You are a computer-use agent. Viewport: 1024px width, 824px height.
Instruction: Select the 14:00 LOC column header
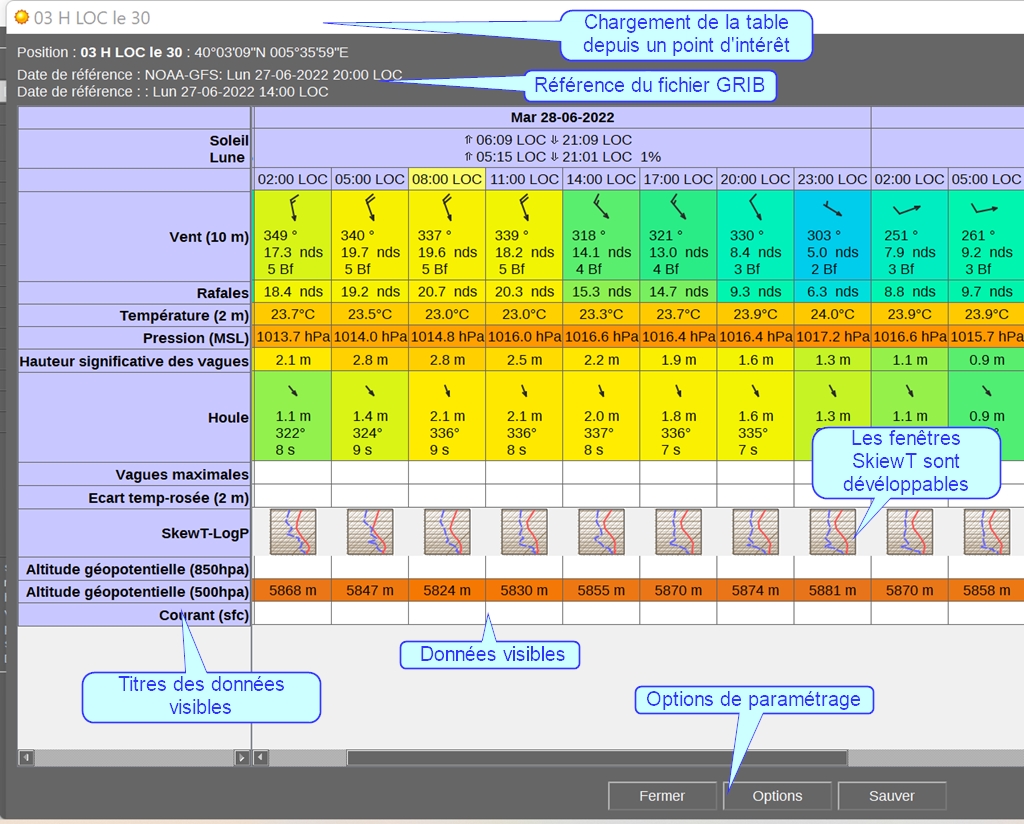tap(601, 180)
